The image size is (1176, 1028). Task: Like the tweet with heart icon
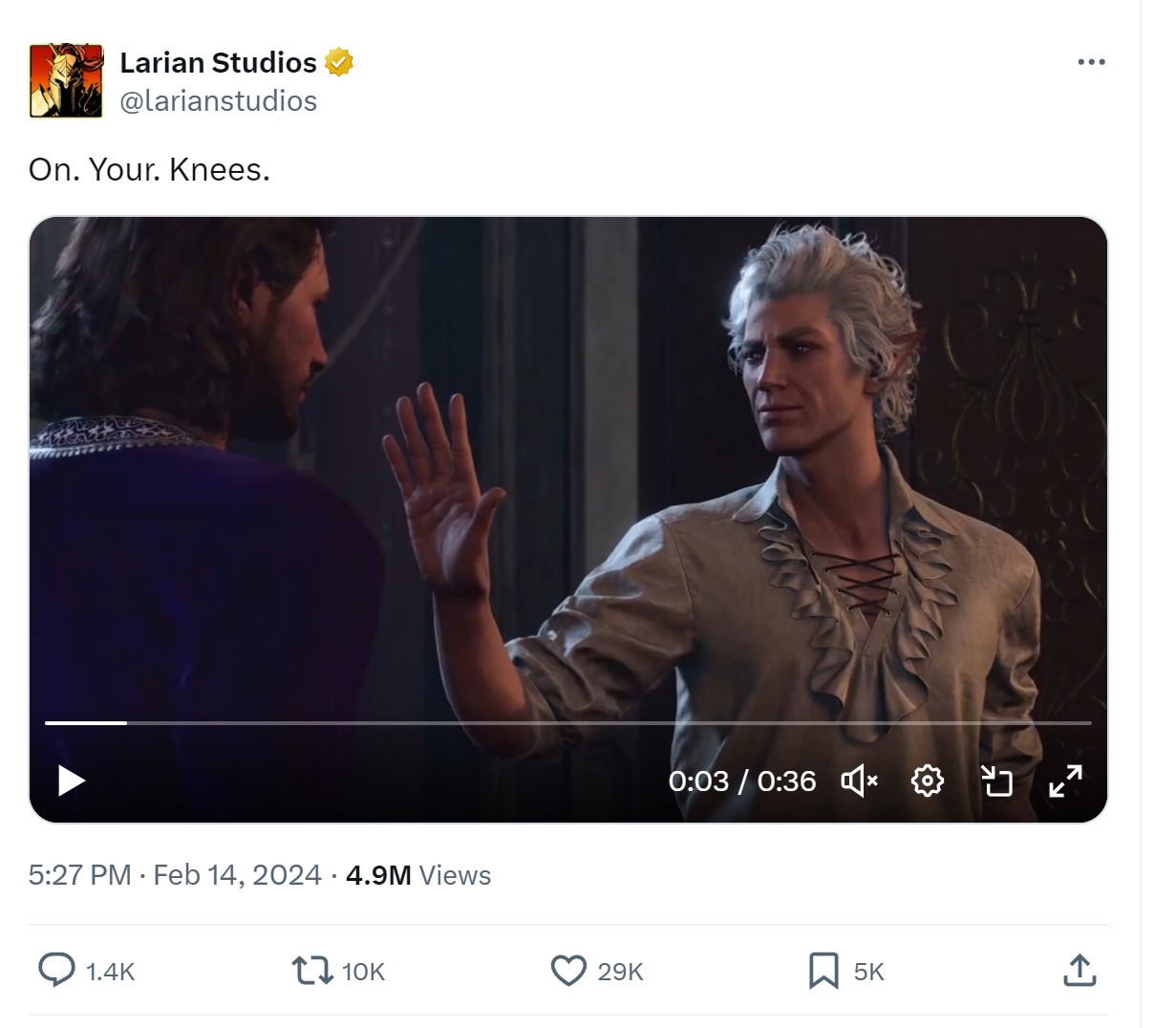[568, 971]
